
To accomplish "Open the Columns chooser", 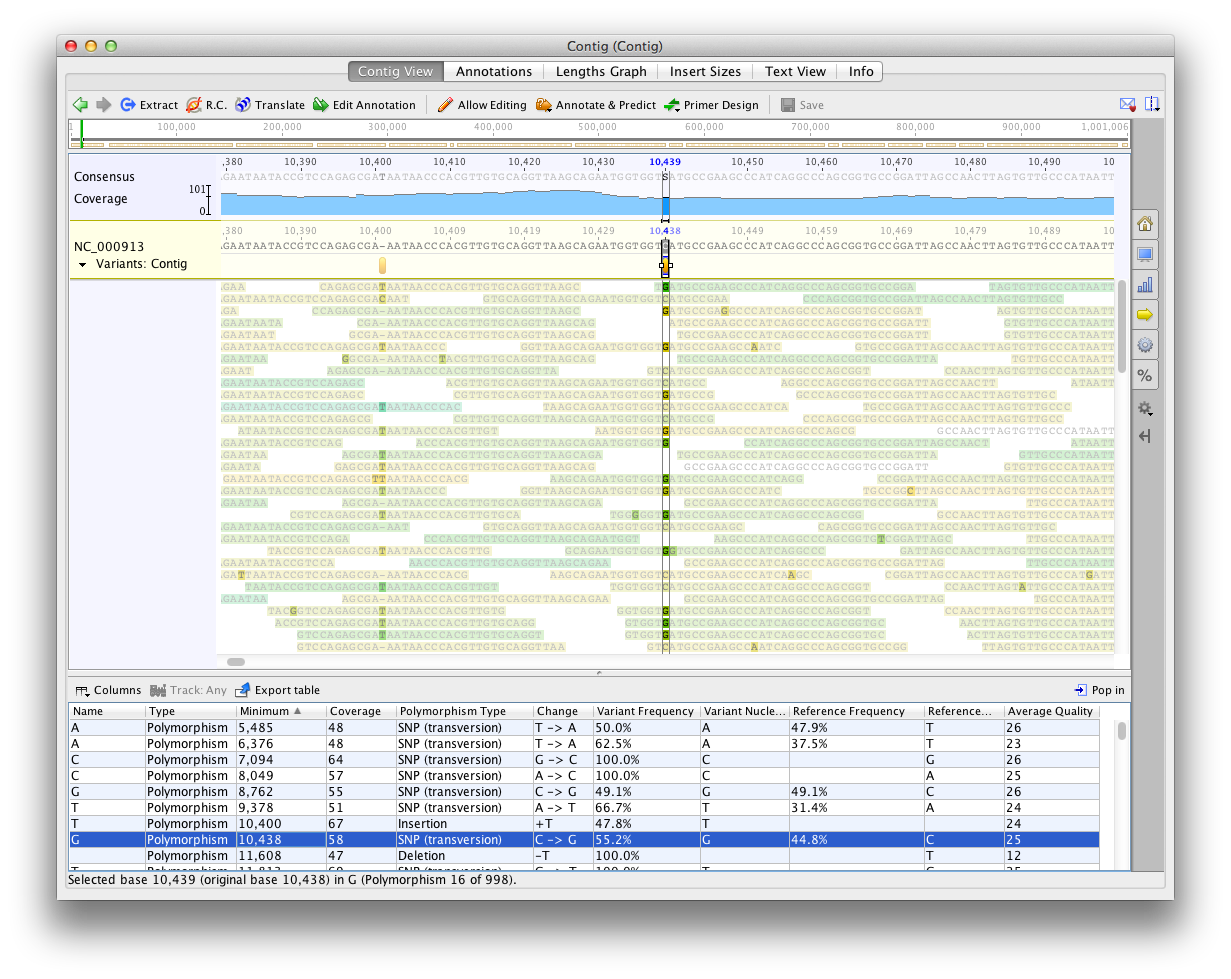I will [109, 690].
